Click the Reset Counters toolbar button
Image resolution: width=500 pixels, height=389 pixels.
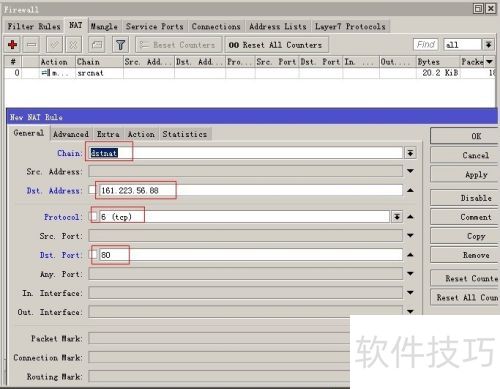(x=178, y=45)
